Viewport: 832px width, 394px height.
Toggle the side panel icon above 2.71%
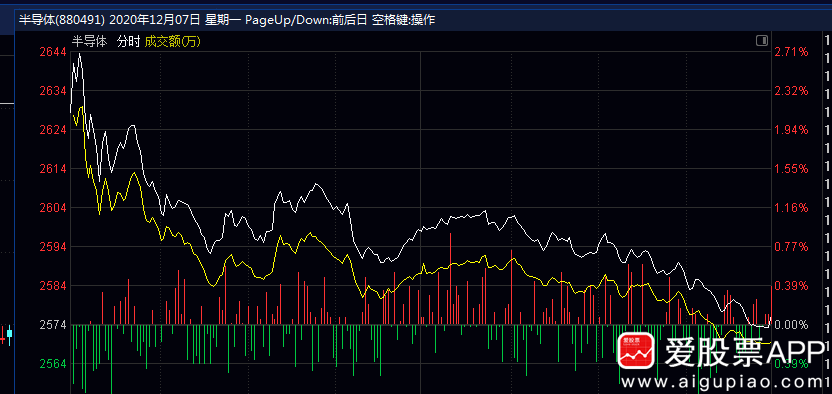761,41
